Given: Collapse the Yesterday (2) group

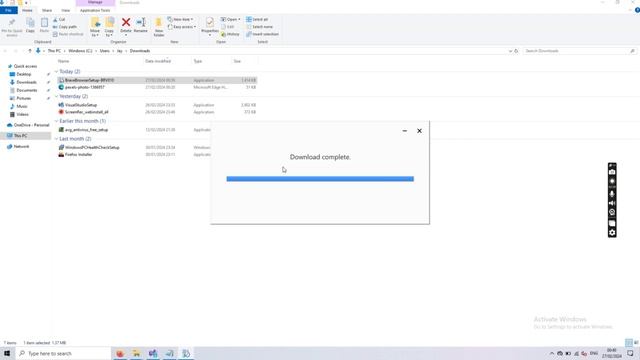Looking at the screenshot, I should (56, 96).
